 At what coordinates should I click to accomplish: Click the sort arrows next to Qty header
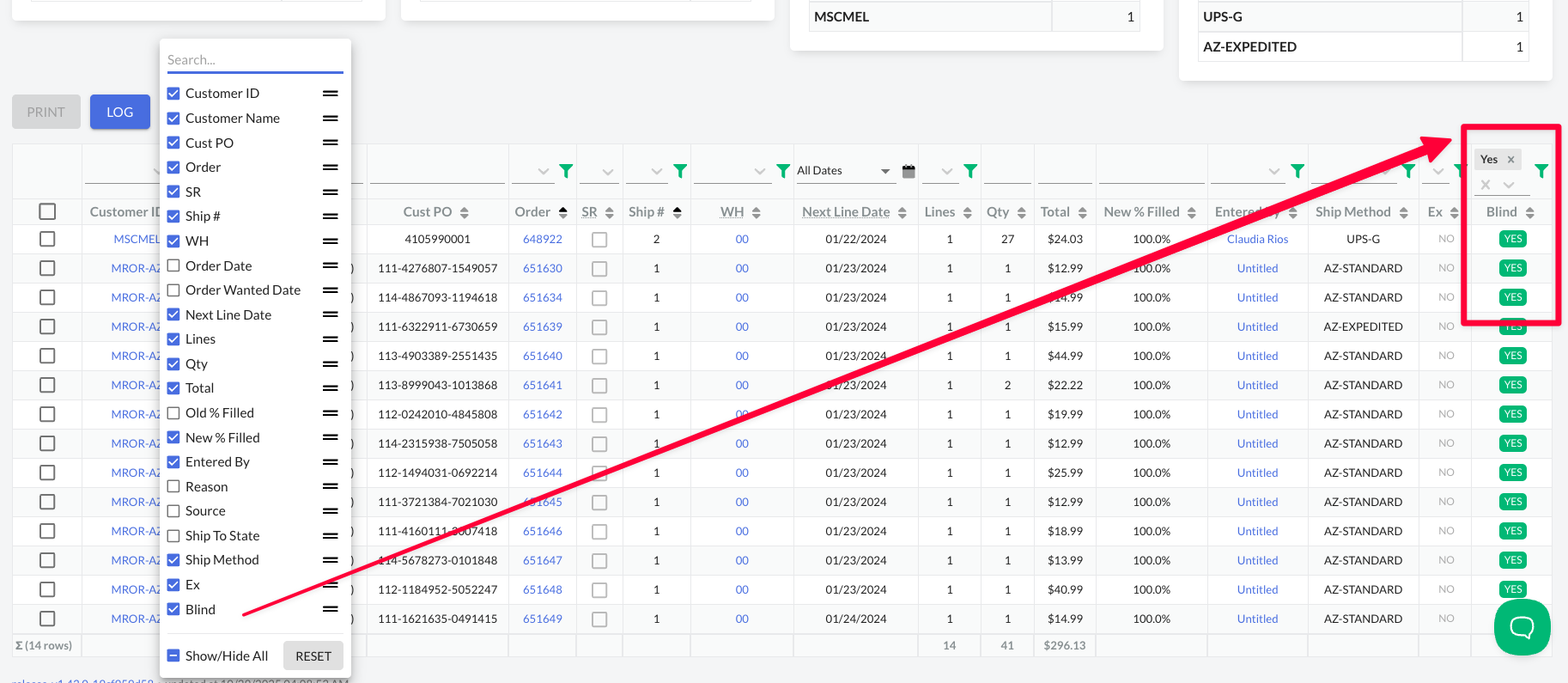click(x=1021, y=212)
